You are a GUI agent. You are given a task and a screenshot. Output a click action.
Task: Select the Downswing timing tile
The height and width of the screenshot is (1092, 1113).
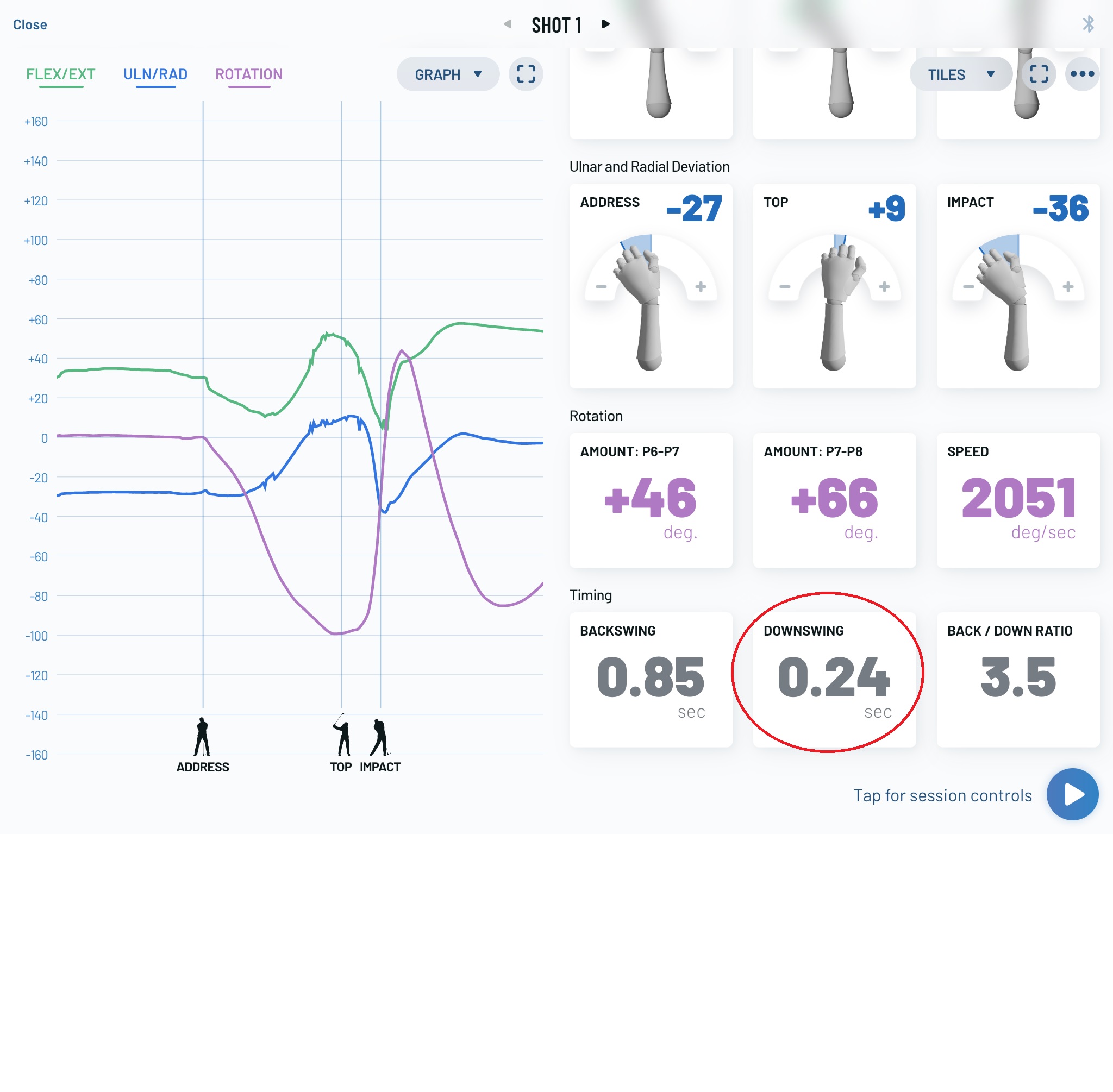click(834, 680)
